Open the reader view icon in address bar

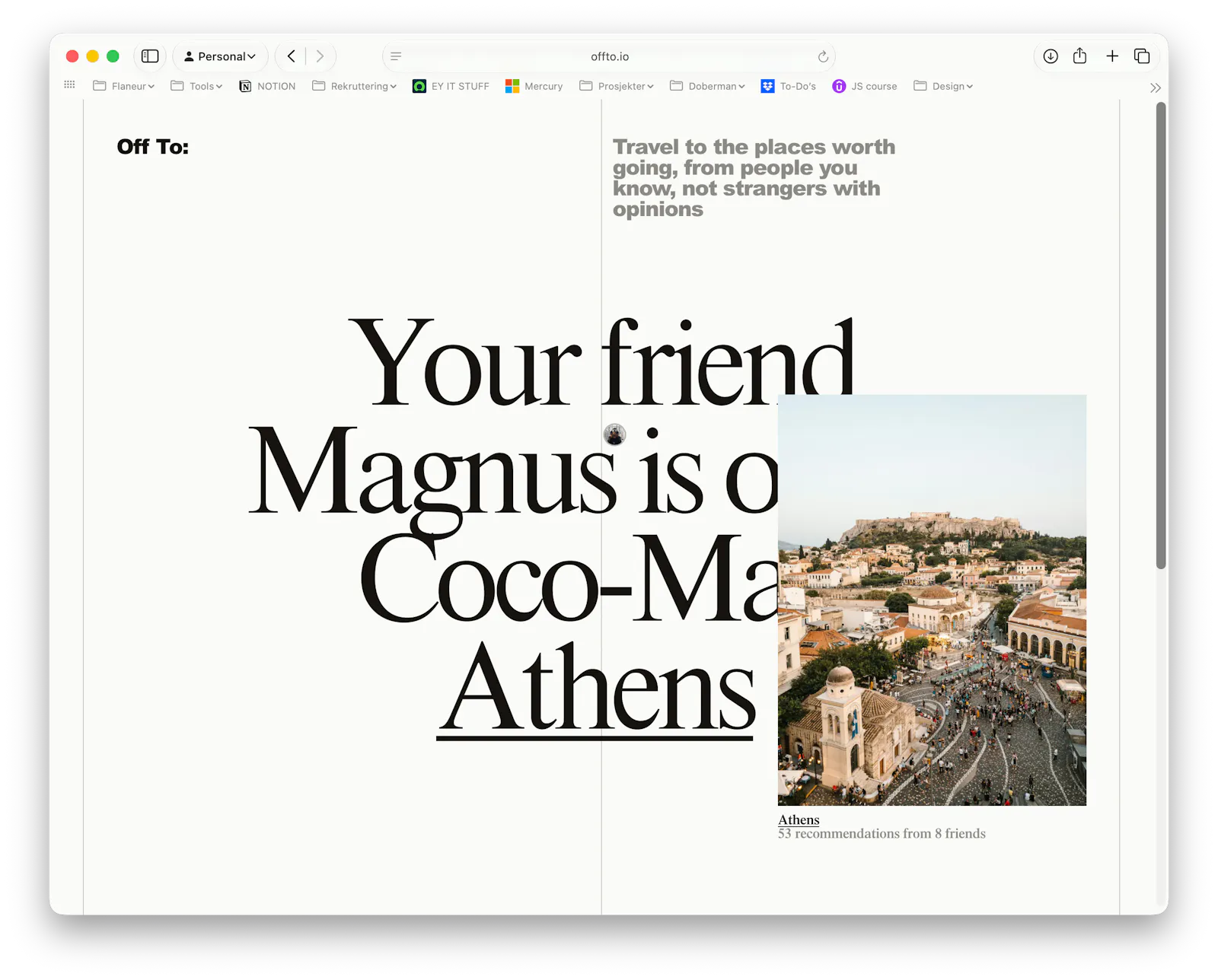pos(396,56)
